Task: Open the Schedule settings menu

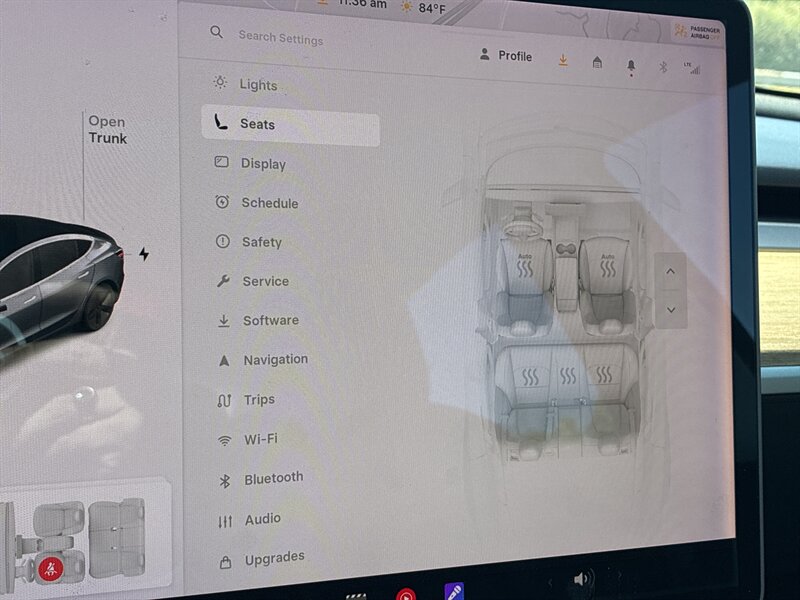Action: [x=256, y=203]
